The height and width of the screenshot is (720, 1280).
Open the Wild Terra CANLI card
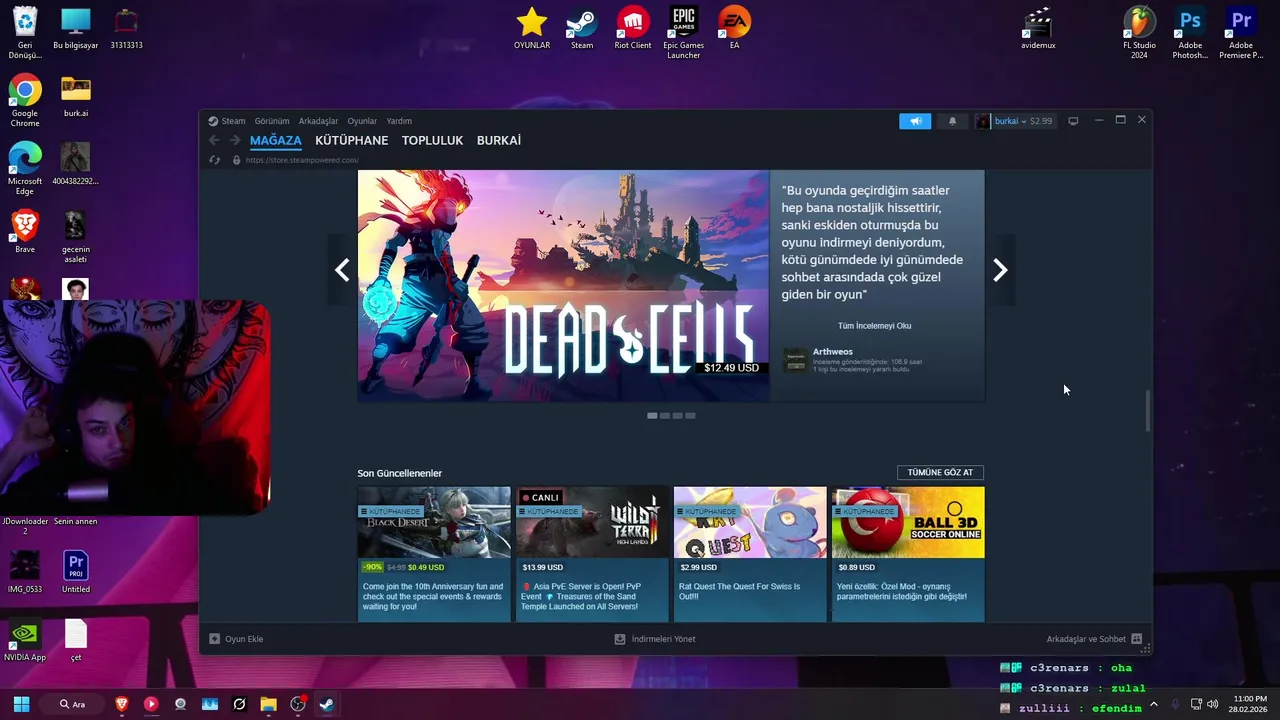592,554
